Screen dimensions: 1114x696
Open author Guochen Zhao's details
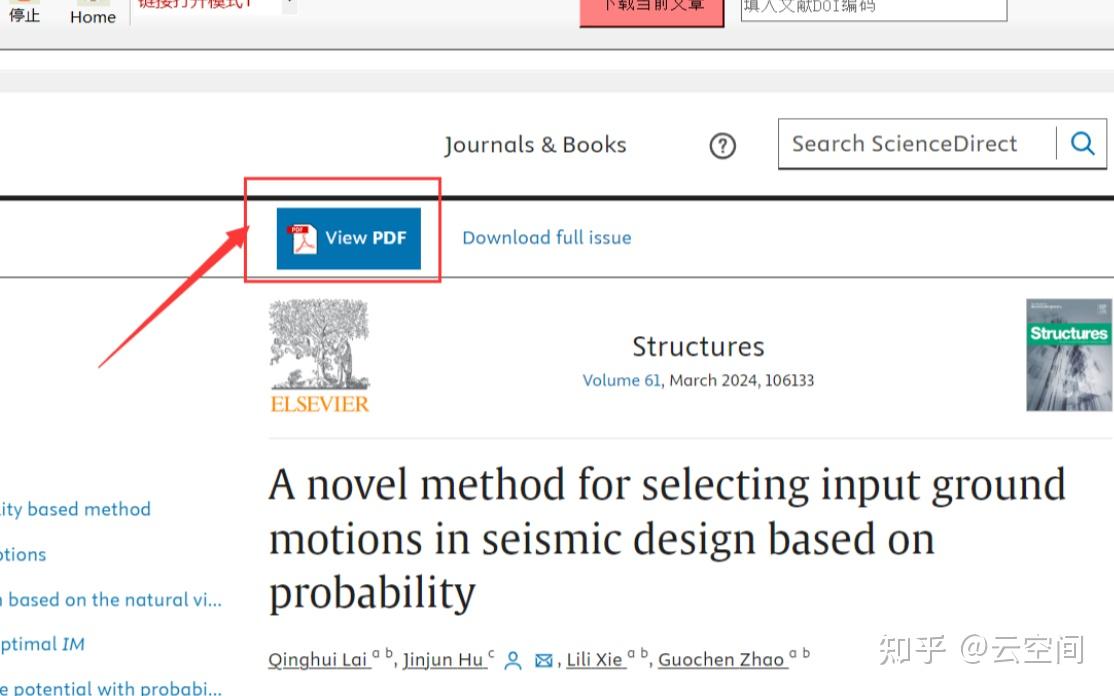721,659
